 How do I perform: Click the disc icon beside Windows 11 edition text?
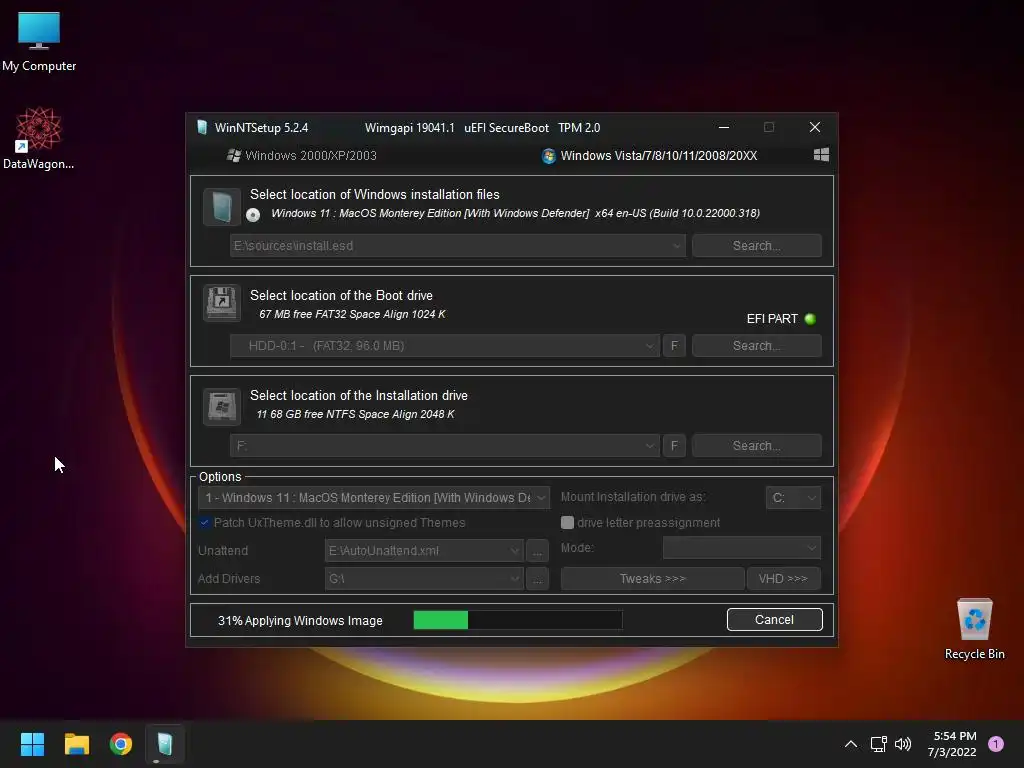click(x=253, y=214)
